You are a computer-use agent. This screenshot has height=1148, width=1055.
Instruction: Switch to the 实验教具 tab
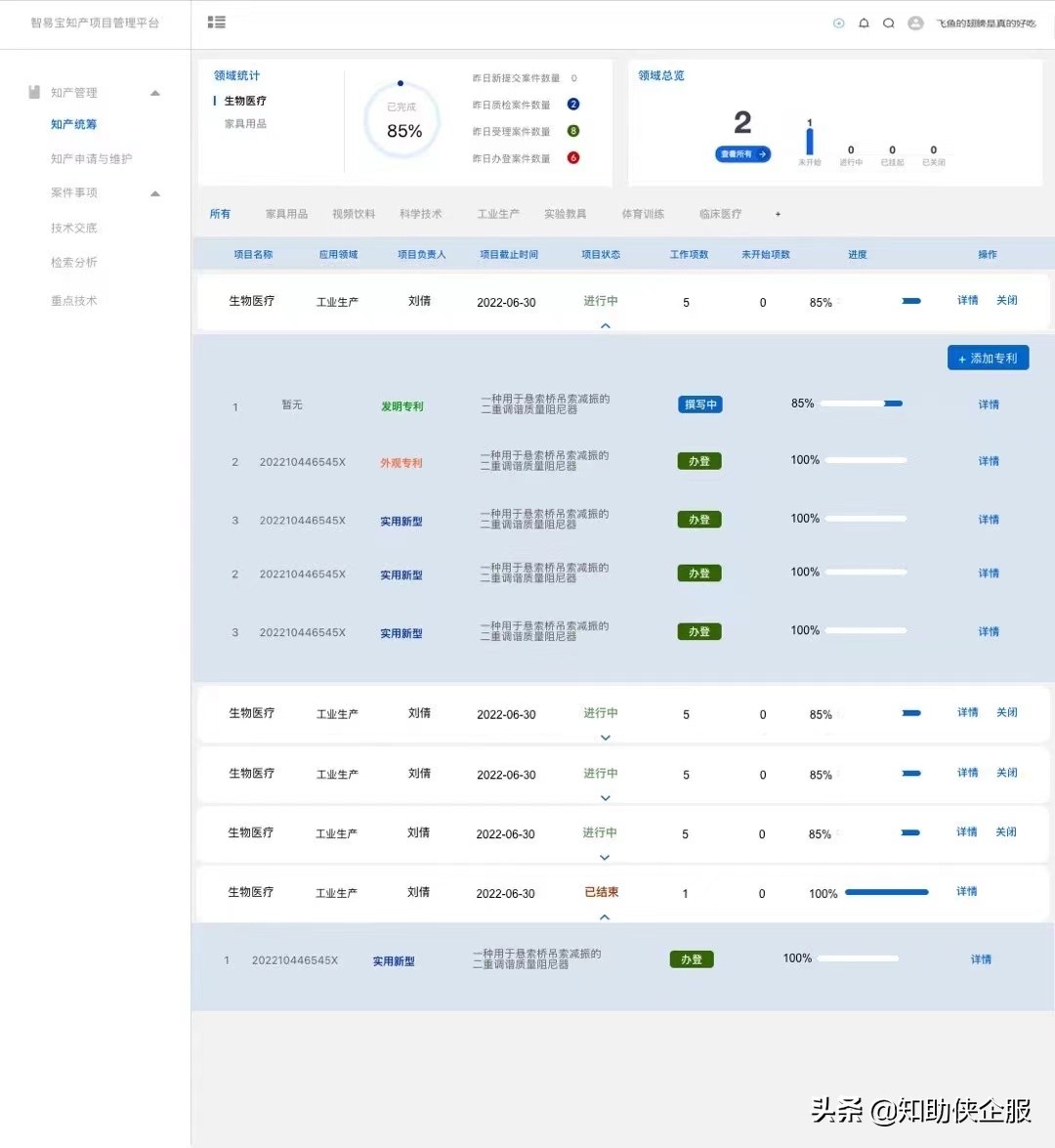(565, 214)
